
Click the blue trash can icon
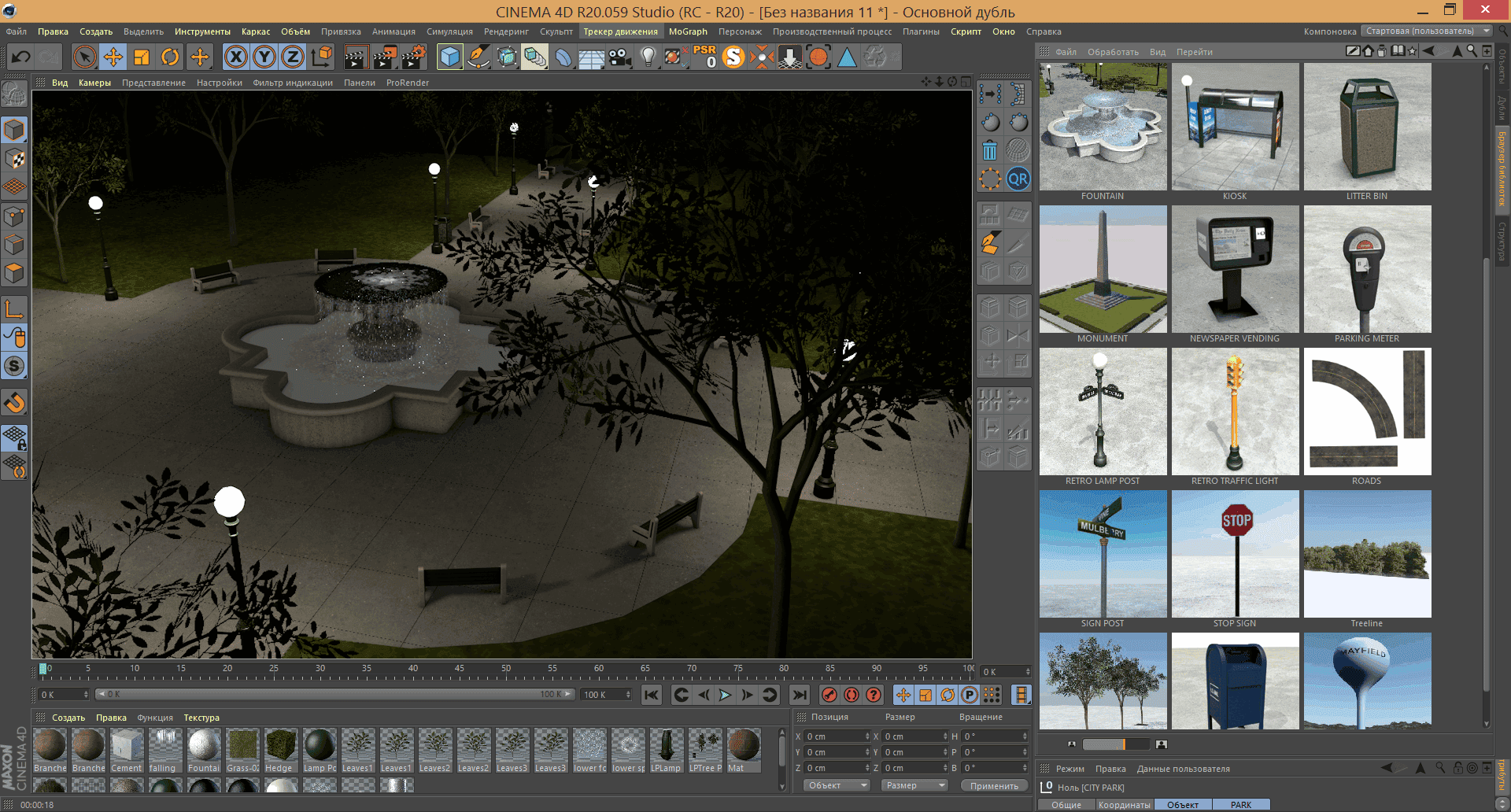(990, 150)
